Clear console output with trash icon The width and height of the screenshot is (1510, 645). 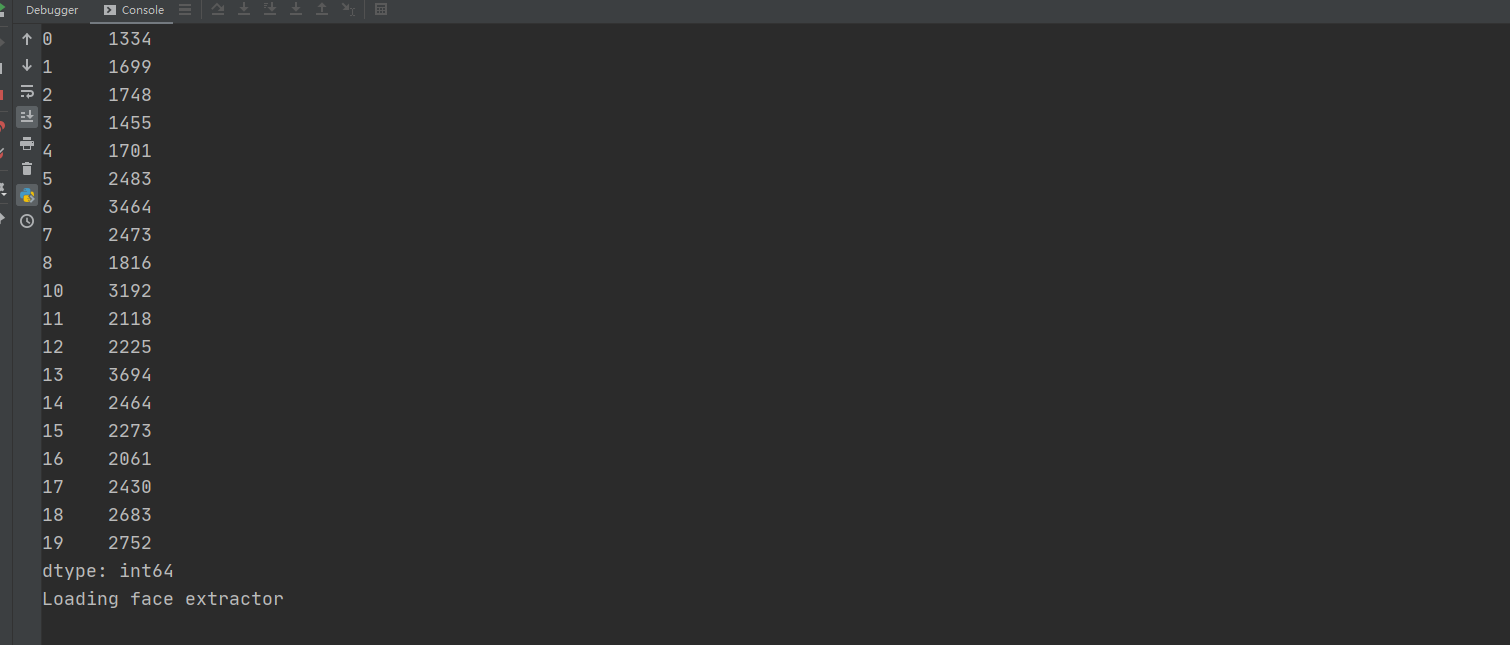coord(27,169)
